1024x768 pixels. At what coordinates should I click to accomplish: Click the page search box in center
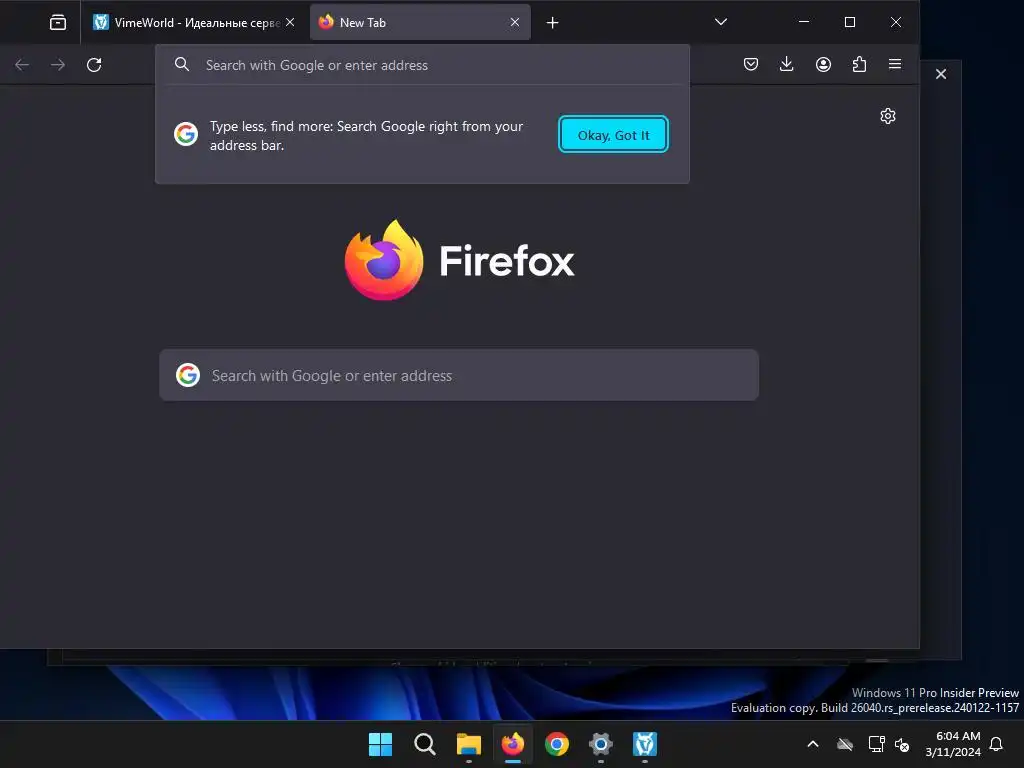pyautogui.click(x=459, y=375)
